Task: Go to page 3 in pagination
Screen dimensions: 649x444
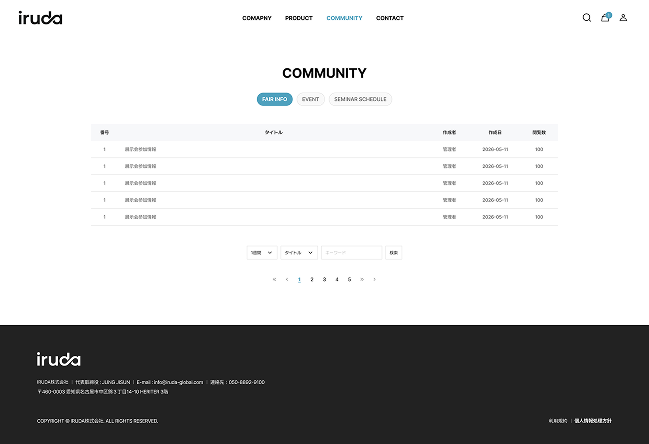Action: coord(324,280)
